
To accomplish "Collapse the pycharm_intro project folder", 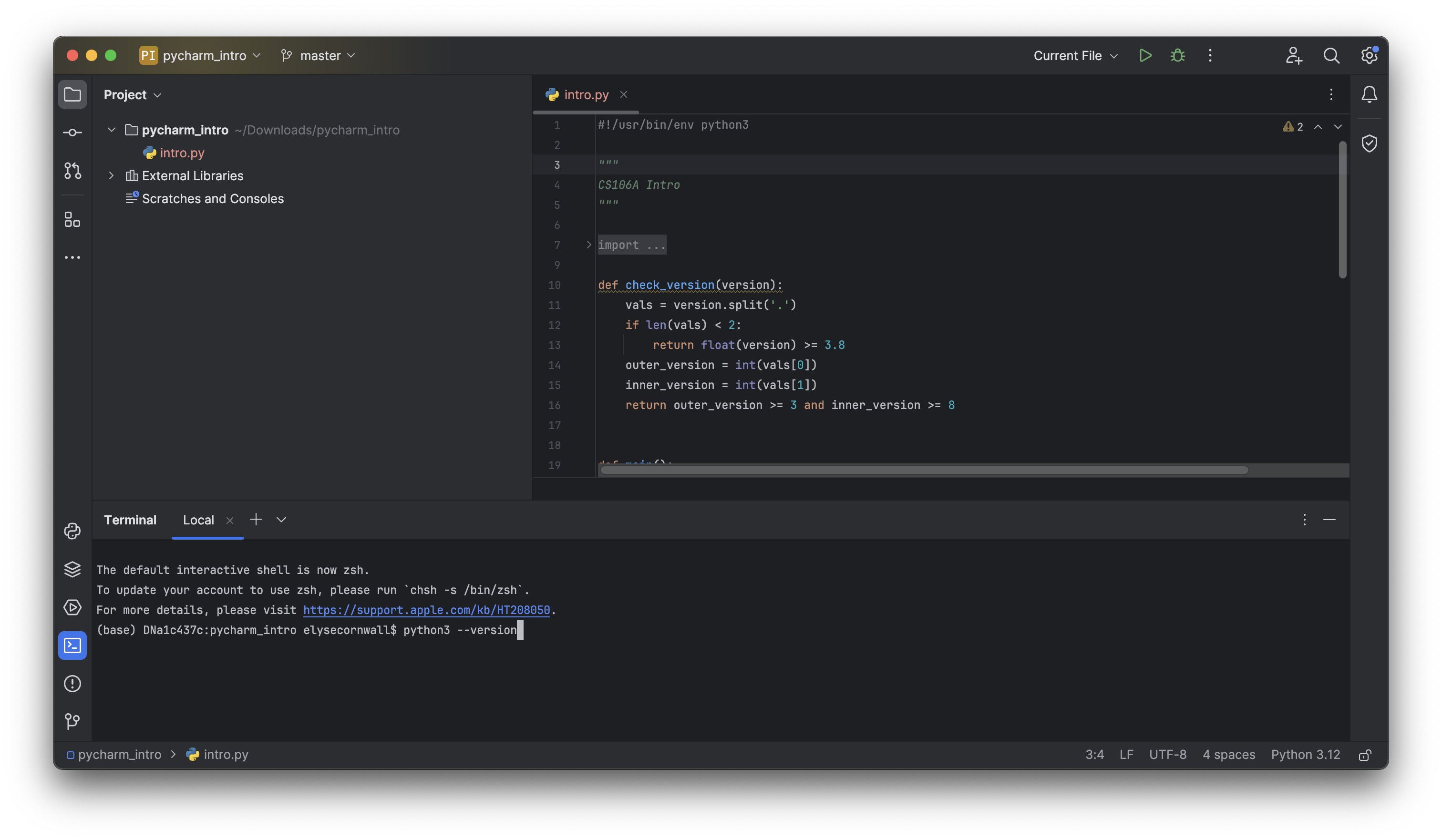I will [x=112, y=130].
